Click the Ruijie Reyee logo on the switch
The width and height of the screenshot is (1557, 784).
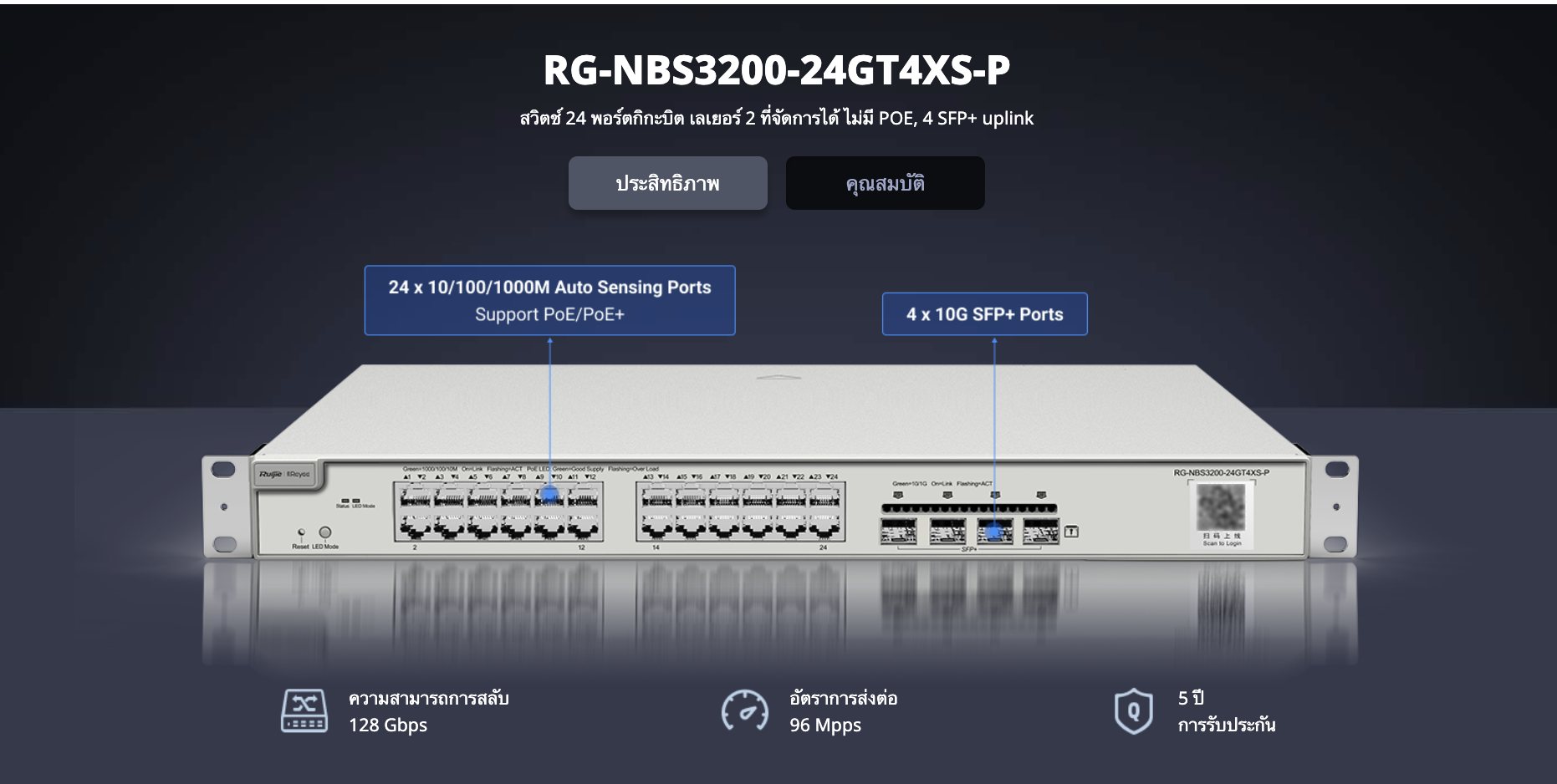[284, 475]
